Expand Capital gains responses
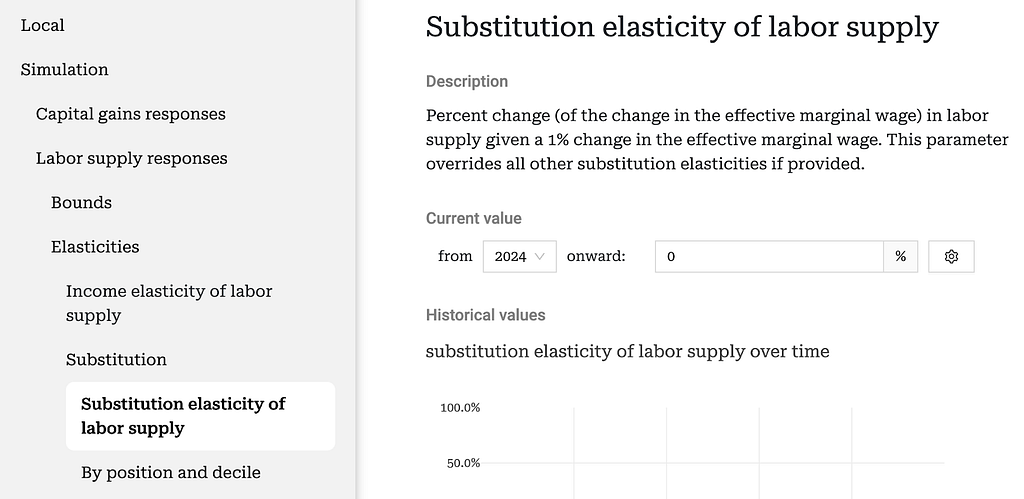 (131, 114)
